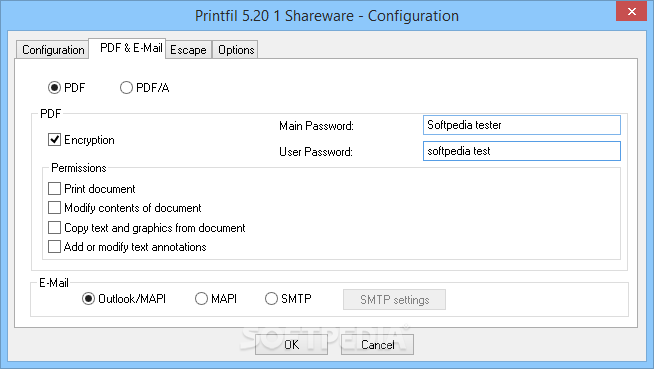Click the User Password: label
Screen dimensions: 654x369
click(316, 152)
